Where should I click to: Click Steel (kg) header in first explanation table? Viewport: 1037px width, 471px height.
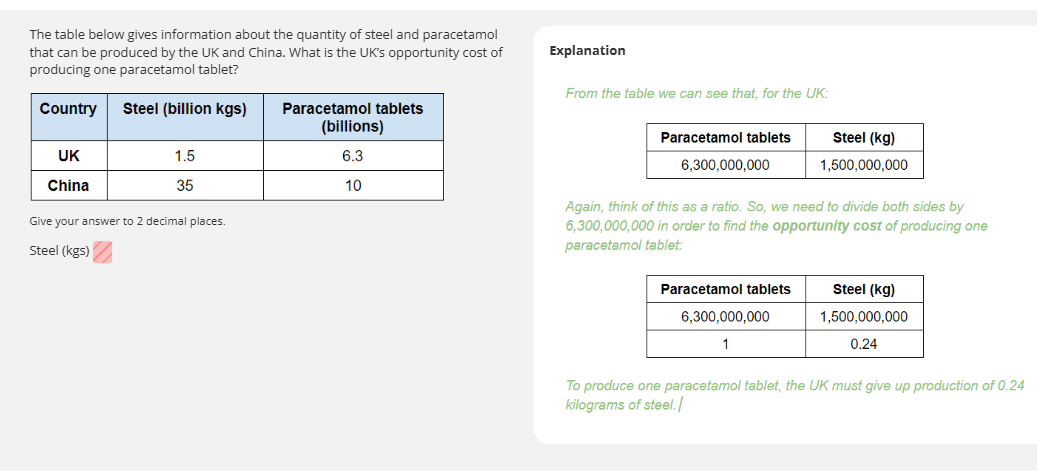pyautogui.click(x=864, y=138)
